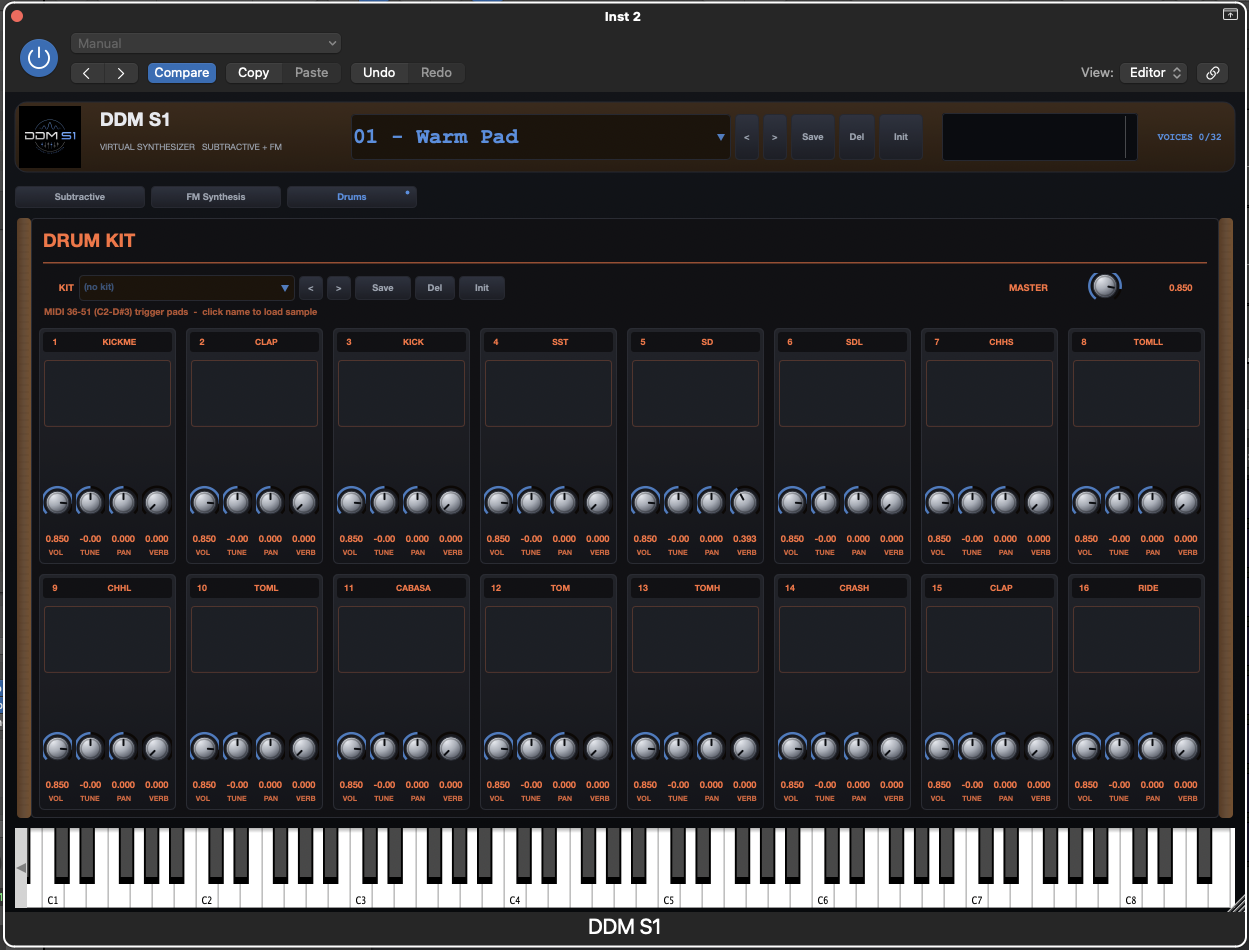This screenshot has width=1249, height=950.
Task: Click pad 5 SD name label
Action: point(707,342)
